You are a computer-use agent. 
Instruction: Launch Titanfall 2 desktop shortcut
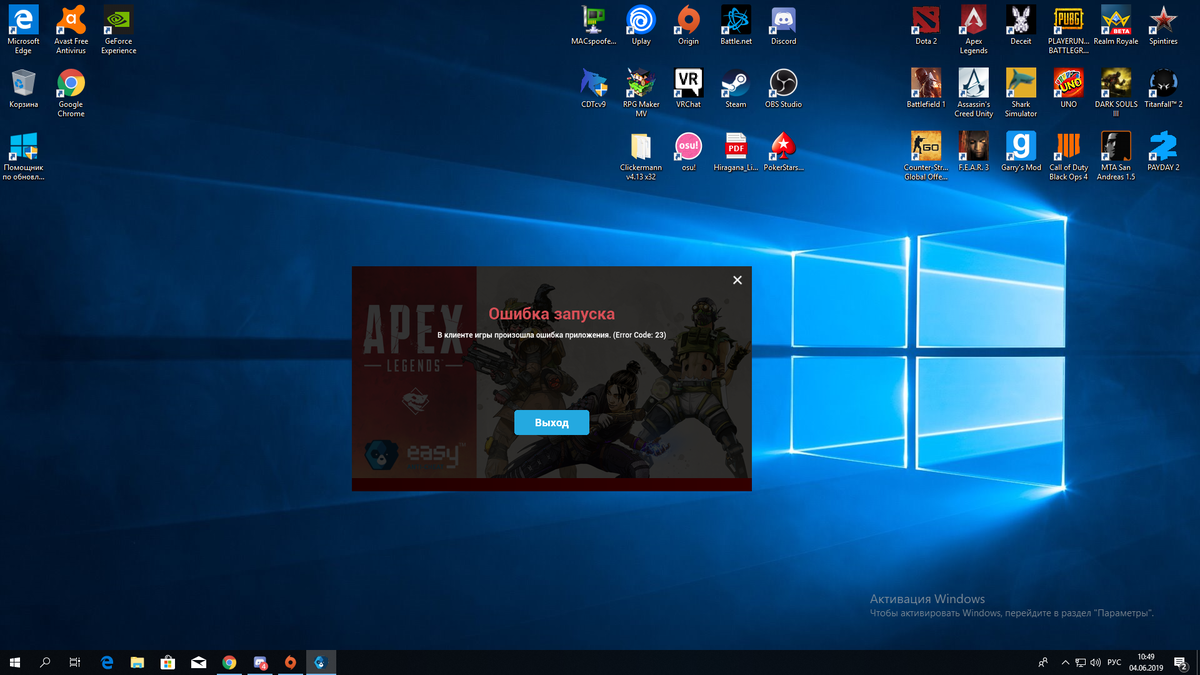pyautogui.click(x=1163, y=88)
